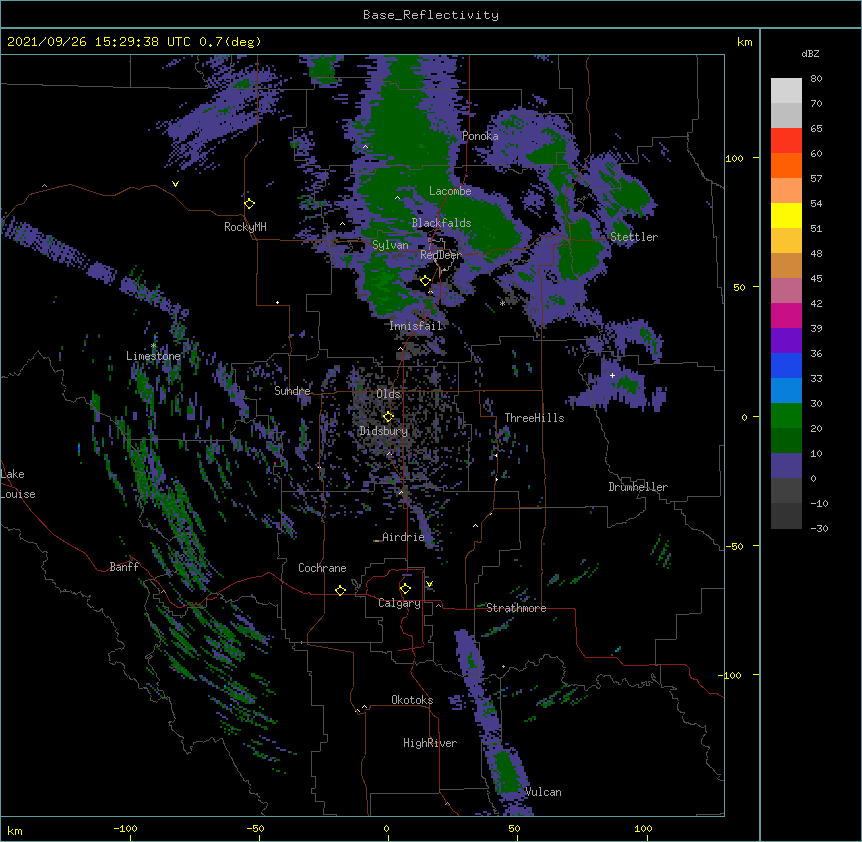Viewport: 862px width, 842px height.
Task: Select the violet 36-39 dBZ legend swatch
Action: pyautogui.click(x=786, y=341)
